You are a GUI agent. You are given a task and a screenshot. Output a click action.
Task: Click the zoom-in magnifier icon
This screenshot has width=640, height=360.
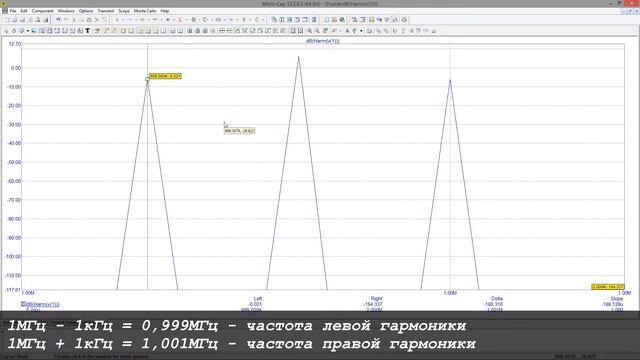click(x=310, y=31)
